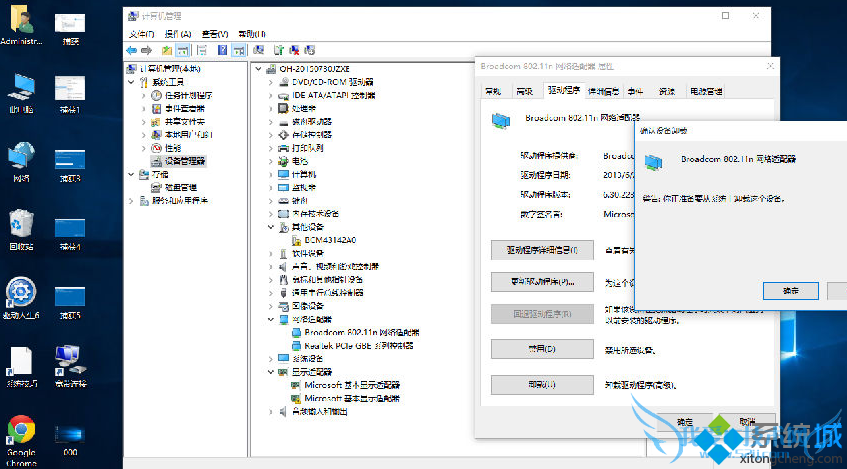This screenshot has height=469, width=847.
Task: Confirm uninstall with 确定 in the warning dialog
Action: tap(790, 290)
